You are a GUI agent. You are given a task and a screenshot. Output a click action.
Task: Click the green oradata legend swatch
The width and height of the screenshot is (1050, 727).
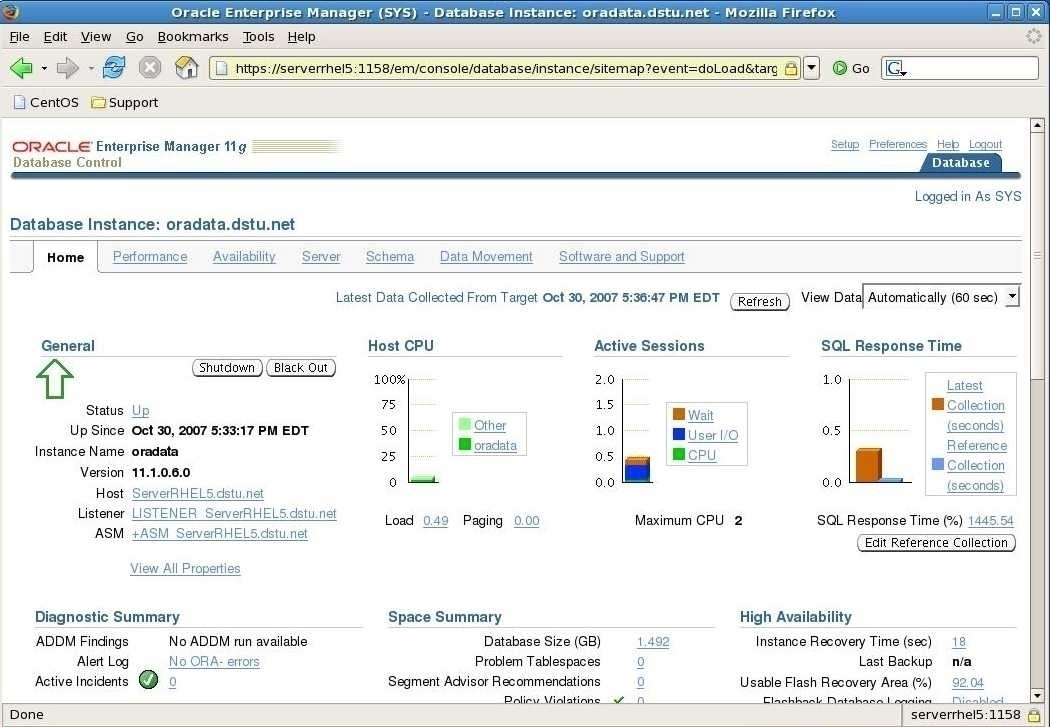[x=465, y=444]
